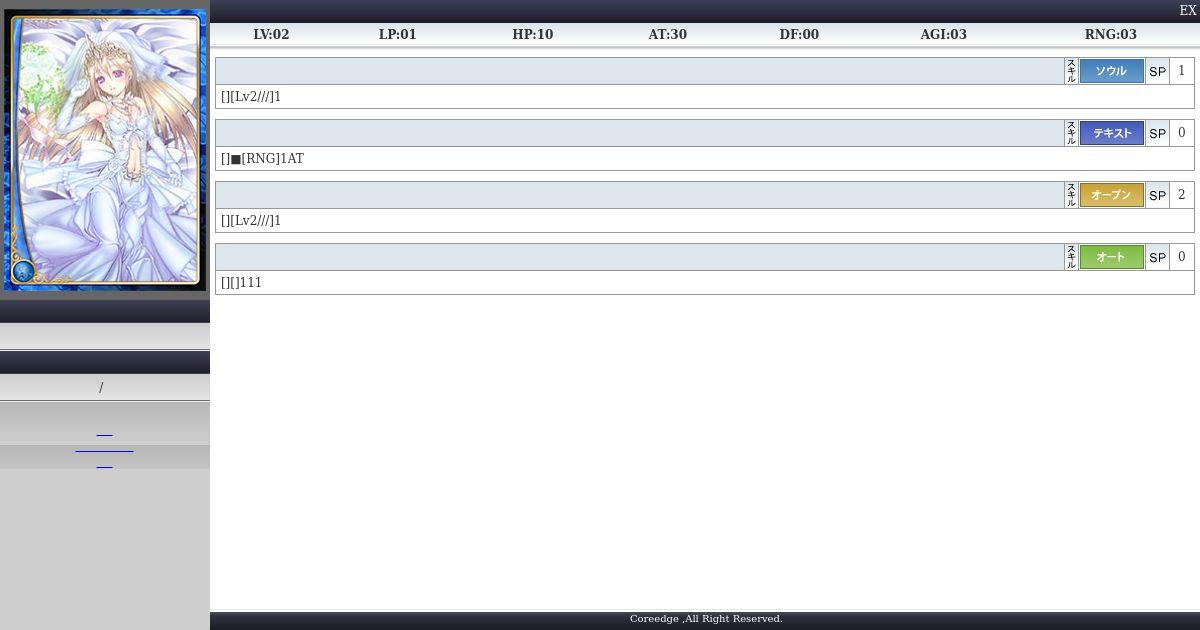Click the スキル label beside テキスト badge
Viewport: 1200px width, 630px height.
tap(1071, 133)
